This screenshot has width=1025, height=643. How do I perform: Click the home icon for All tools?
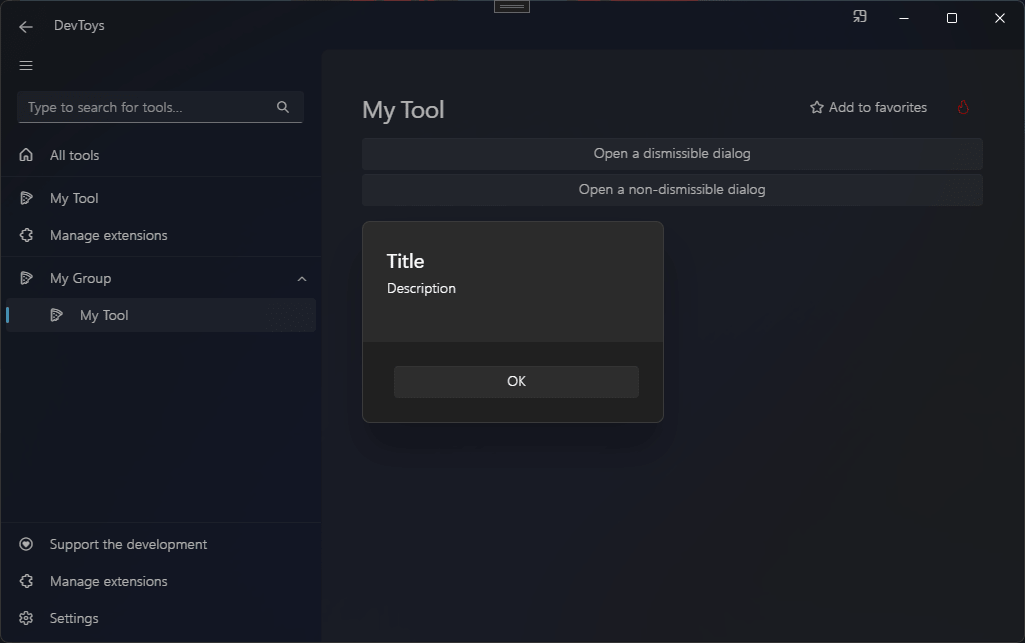pos(26,155)
